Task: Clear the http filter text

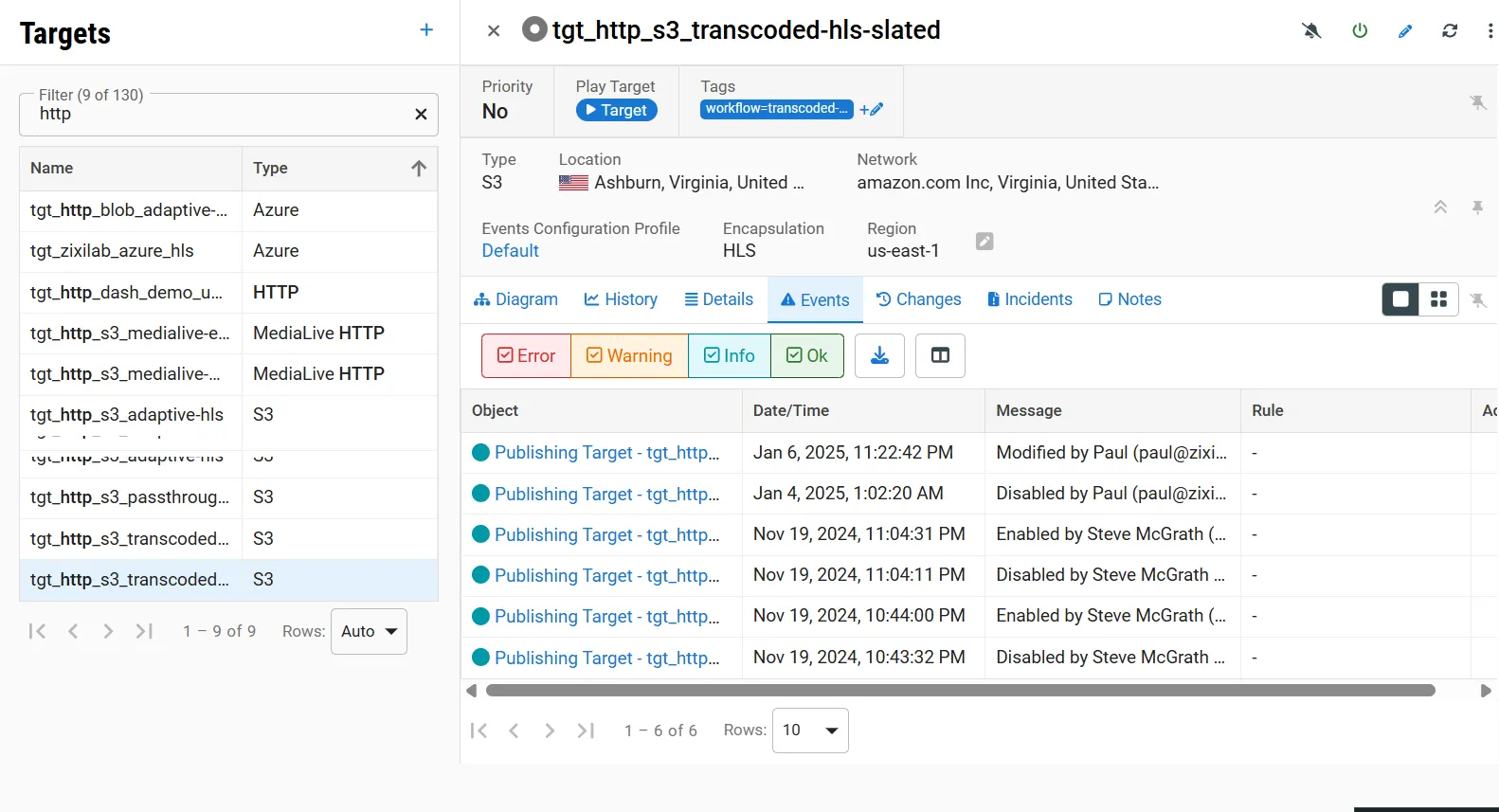Action: coord(421,115)
